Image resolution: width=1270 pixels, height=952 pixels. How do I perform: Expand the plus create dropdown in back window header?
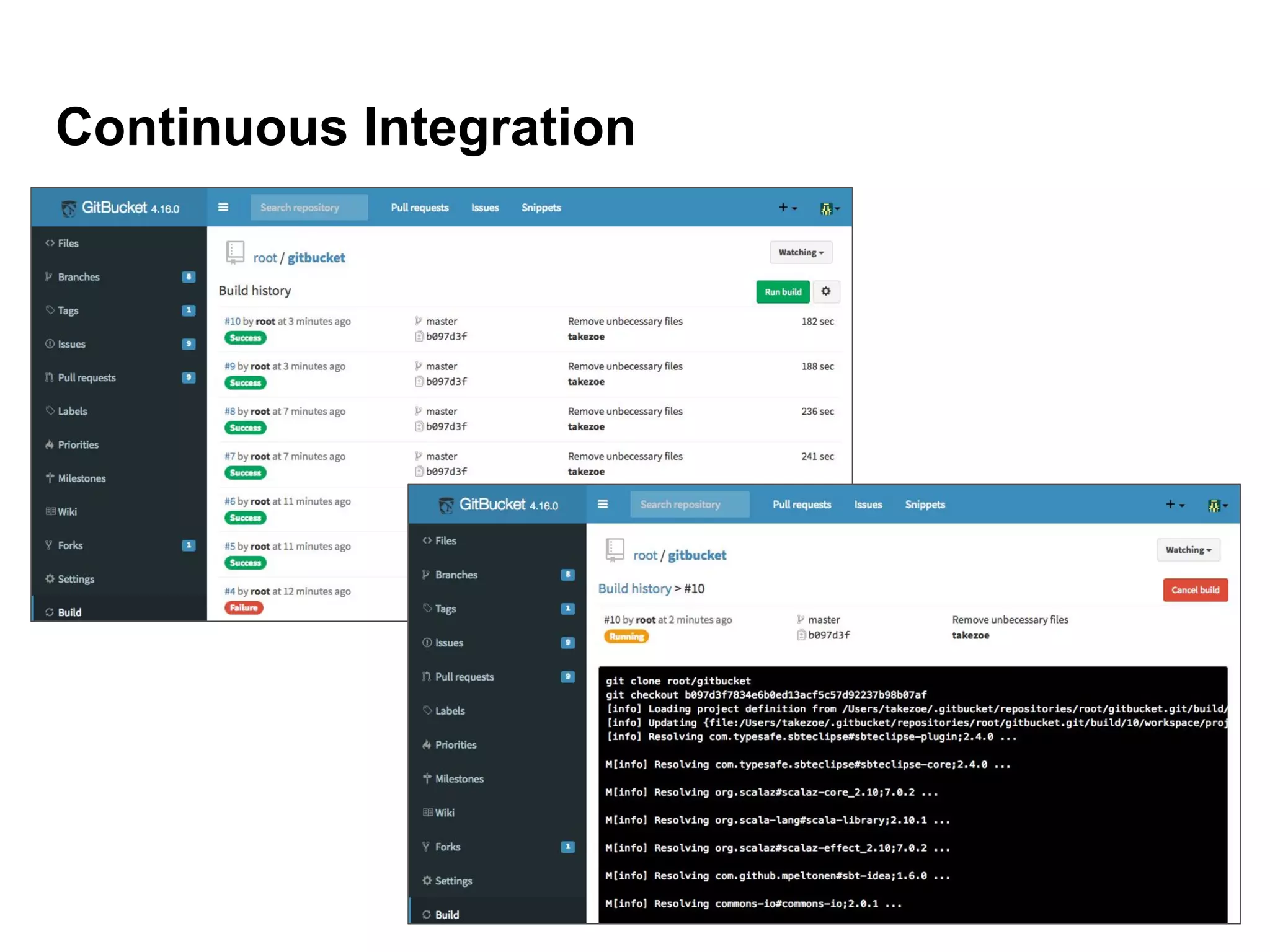click(x=788, y=208)
